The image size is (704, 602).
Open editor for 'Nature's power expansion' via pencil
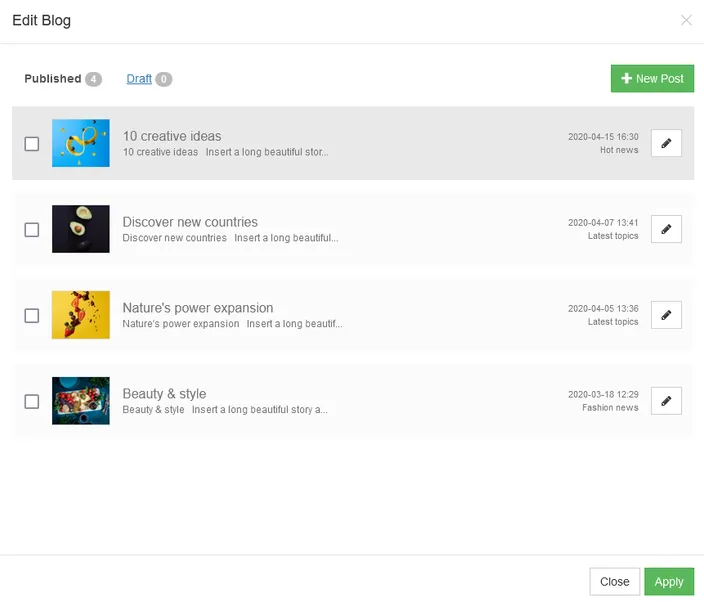(666, 315)
